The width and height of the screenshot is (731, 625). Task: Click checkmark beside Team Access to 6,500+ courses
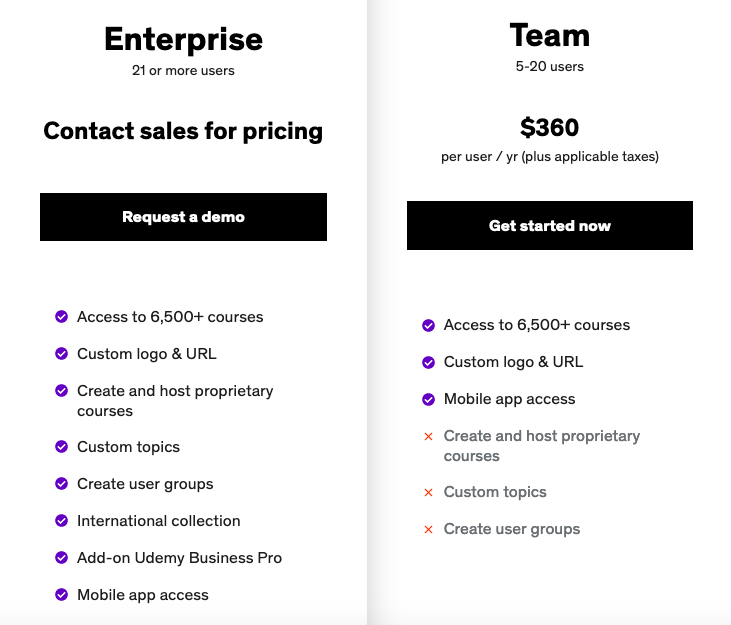(x=428, y=325)
